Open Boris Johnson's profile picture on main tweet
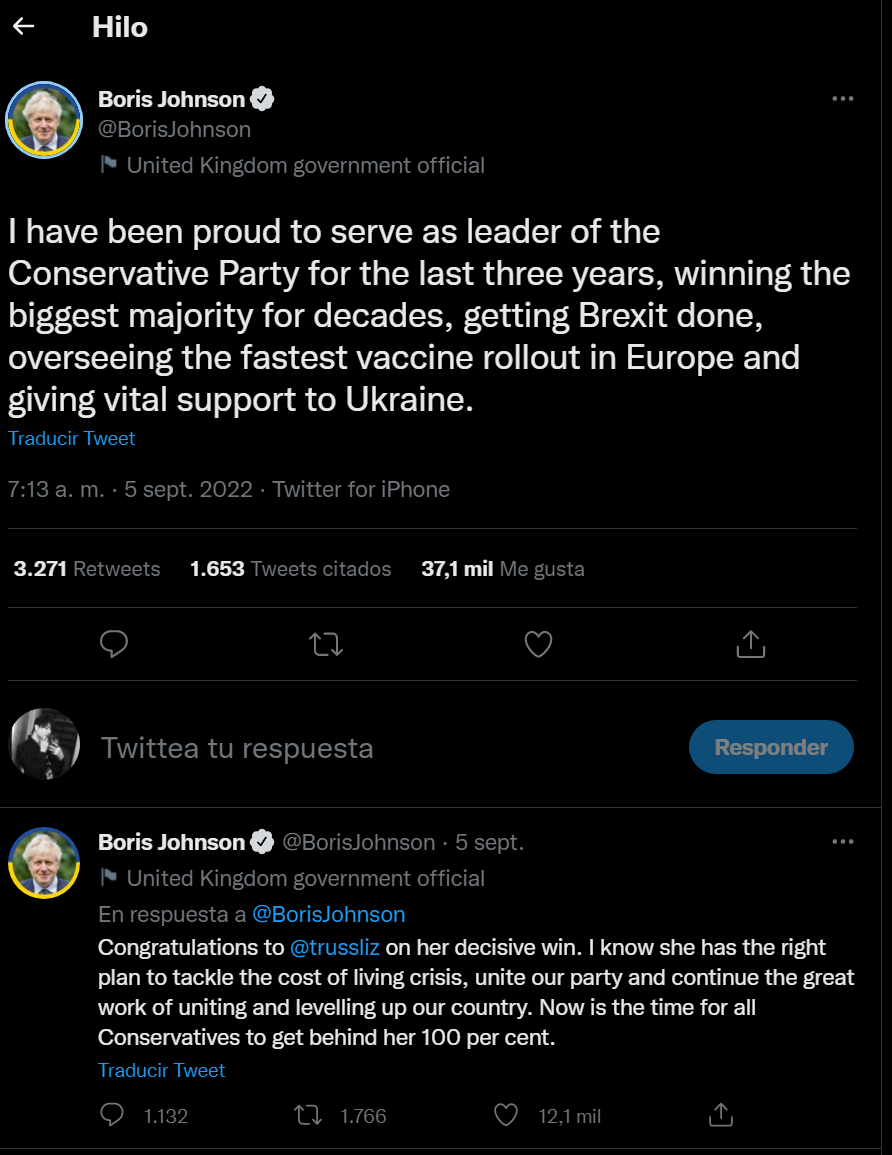Screen dimensions: 892x1155 [x=44, y=119]
